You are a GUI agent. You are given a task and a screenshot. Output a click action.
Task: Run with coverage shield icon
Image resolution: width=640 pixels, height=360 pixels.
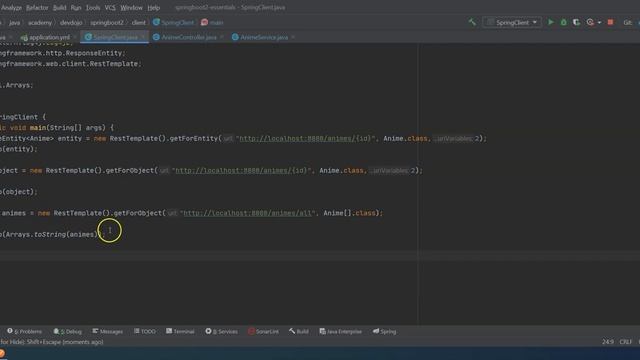tap(576, 22)
